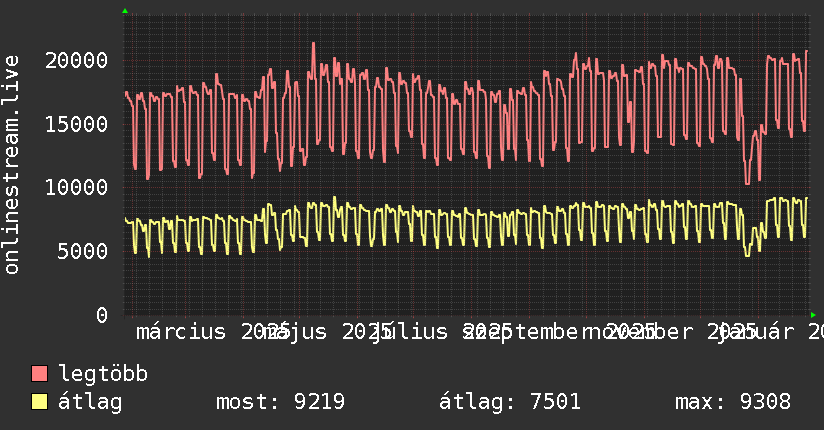The image size is (824, 430).
Task: Click the 0 y-axis label
Action: tap(102, 315)
